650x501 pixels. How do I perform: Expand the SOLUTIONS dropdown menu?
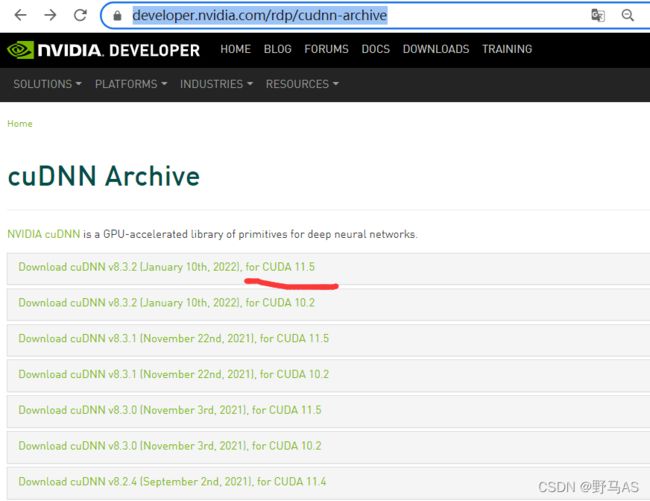(47, 84)
